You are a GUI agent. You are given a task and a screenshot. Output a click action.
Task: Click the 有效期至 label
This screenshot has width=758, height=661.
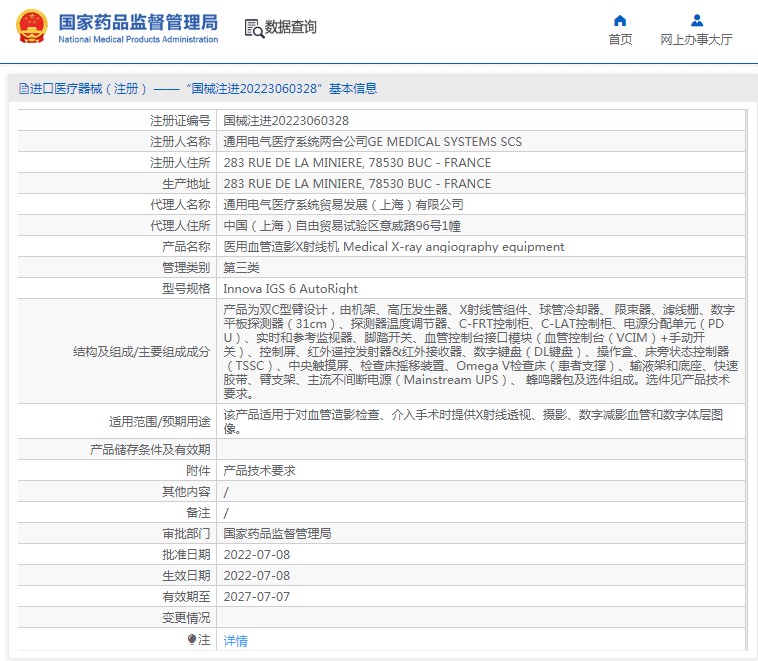click(186, 597)
